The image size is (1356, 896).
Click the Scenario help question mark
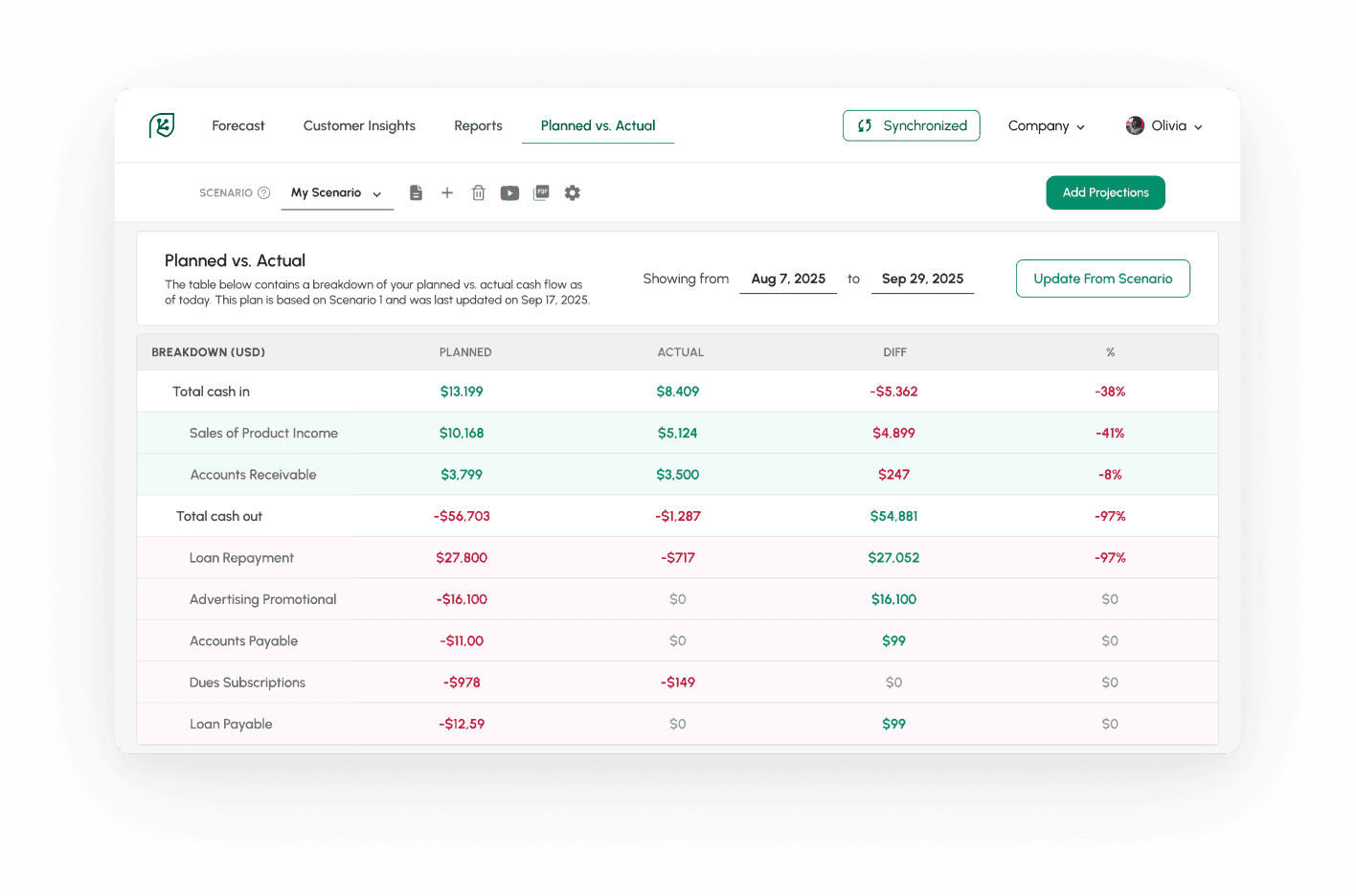coord(264,192)
